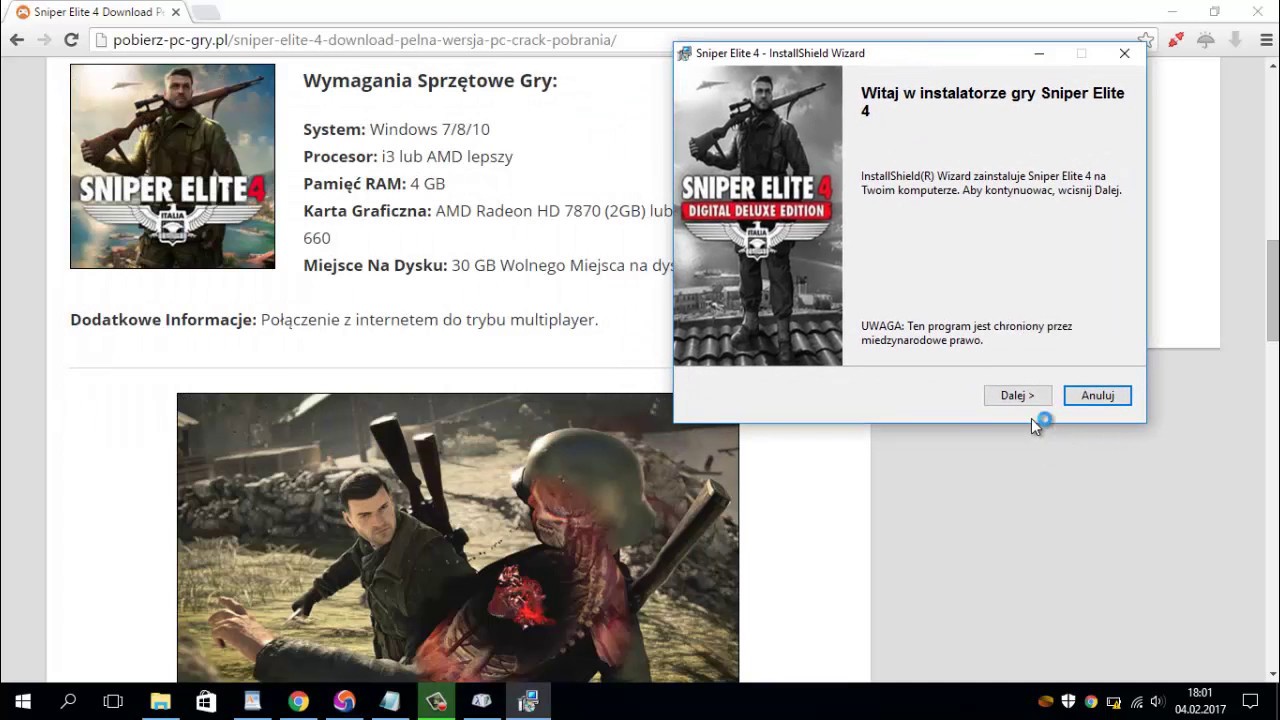Screen dimensions: 1280x720
Task: Click the Procesor: i3 lub AMD lepszy line
Action: tap(408, 156)
